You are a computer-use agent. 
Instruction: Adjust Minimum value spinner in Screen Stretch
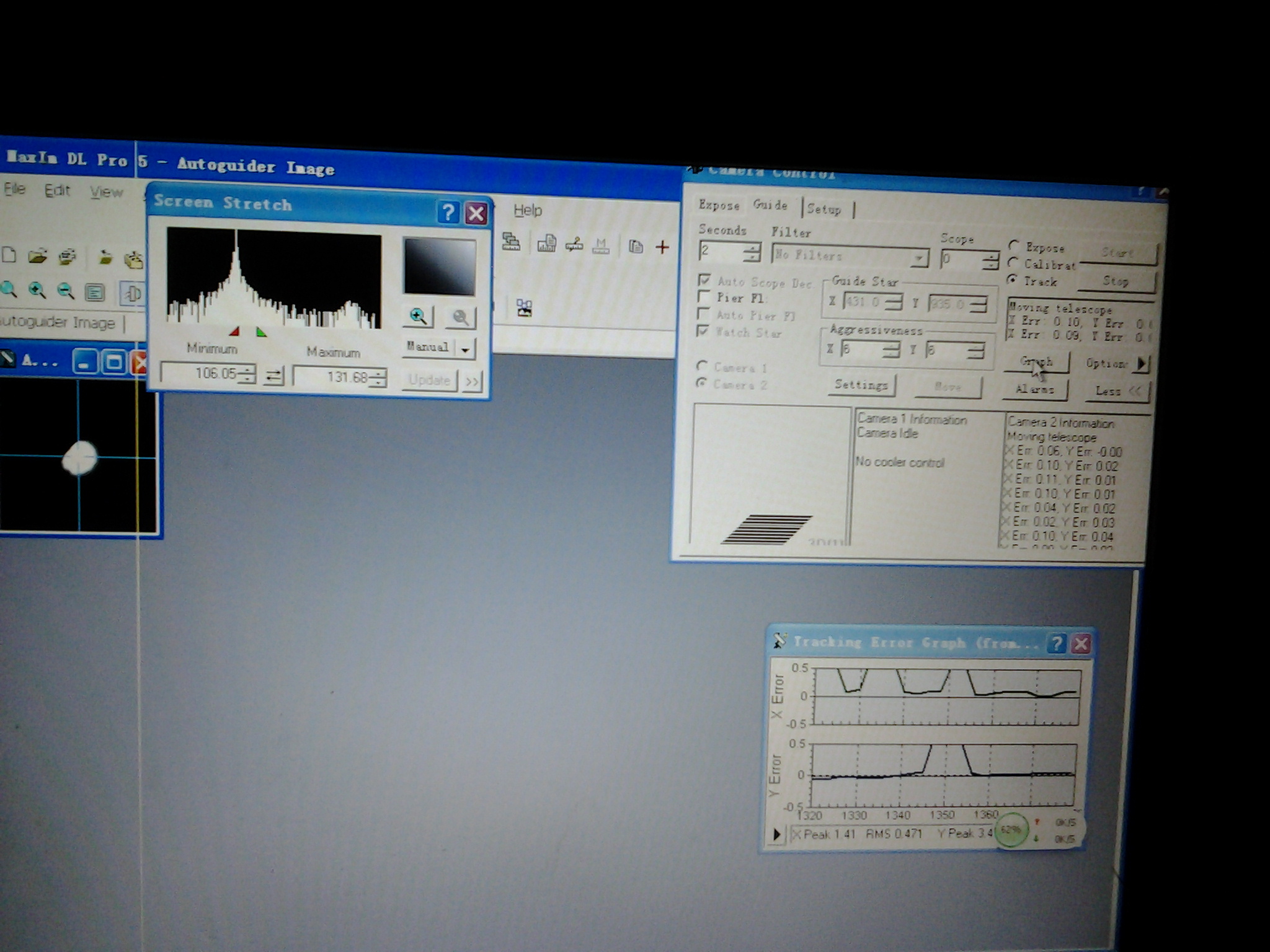pyautogui.click(x=247, y=374)
